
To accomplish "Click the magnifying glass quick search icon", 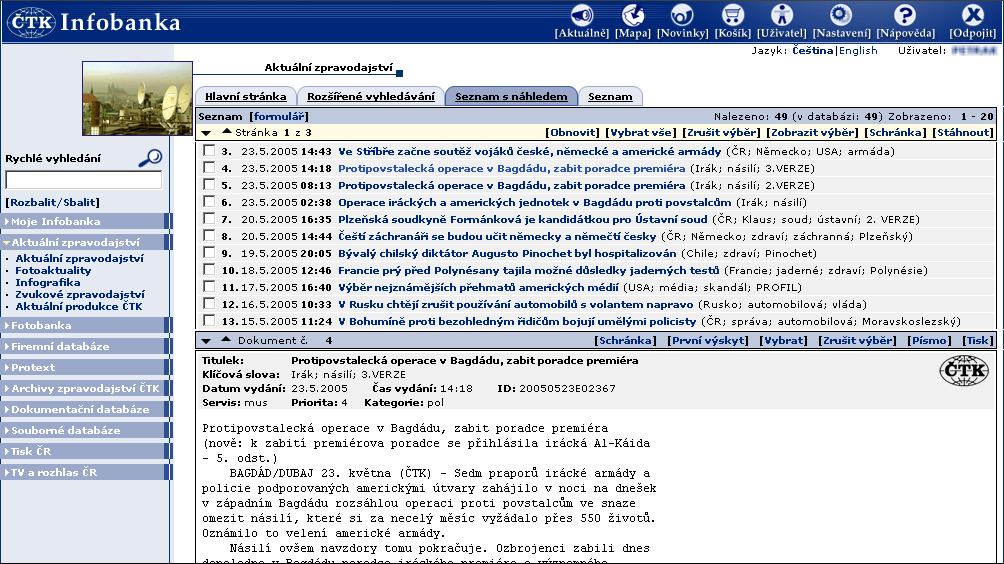I will (150, 157).
